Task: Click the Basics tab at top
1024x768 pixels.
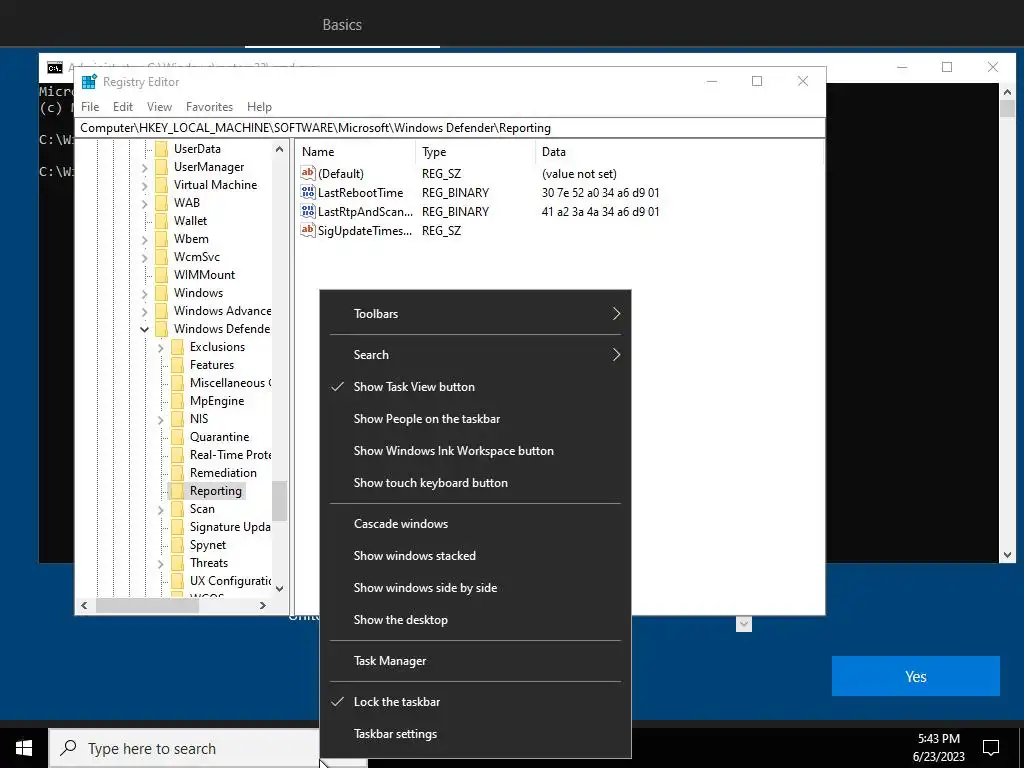Action: pyautogui.click(x=342, y=24)
